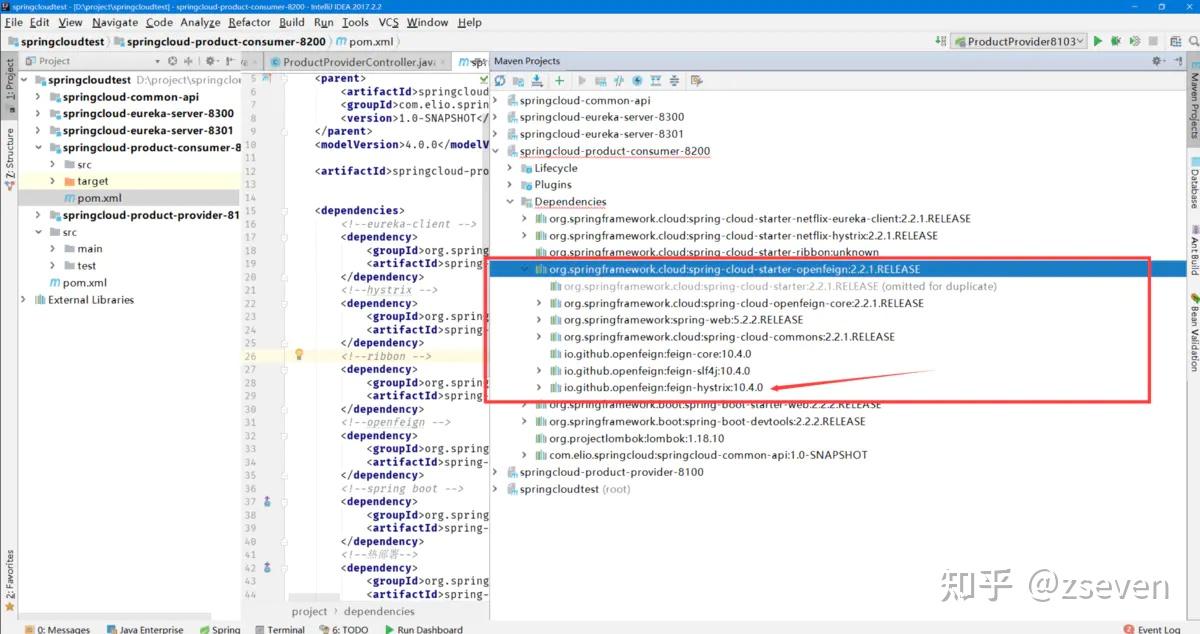Toggle the Favorites tool window
Image resolution: width=1200 pixels, height=634 pixels.
point(8,575)
